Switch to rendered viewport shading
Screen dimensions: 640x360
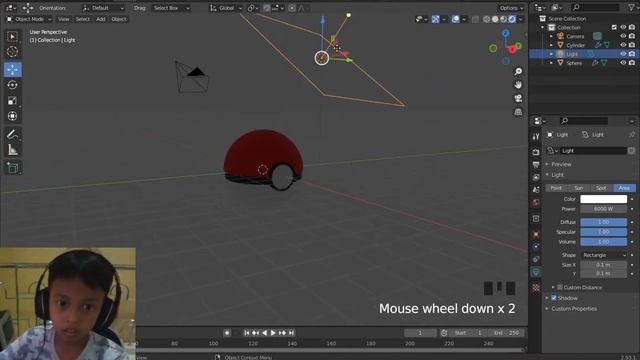coord(512,19)
